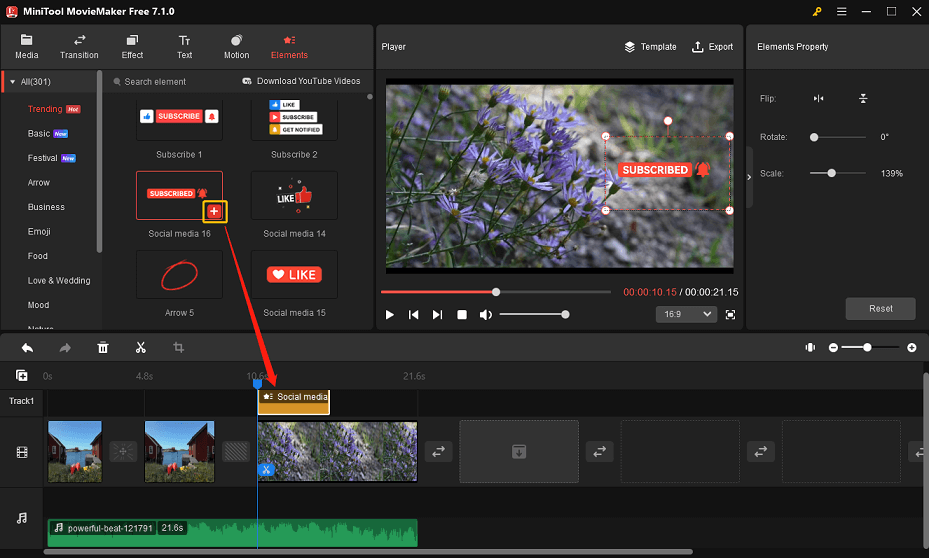The image size is (929, 558).
Task: Add Social media 16 with plus icon
Action: pos(214,211)
